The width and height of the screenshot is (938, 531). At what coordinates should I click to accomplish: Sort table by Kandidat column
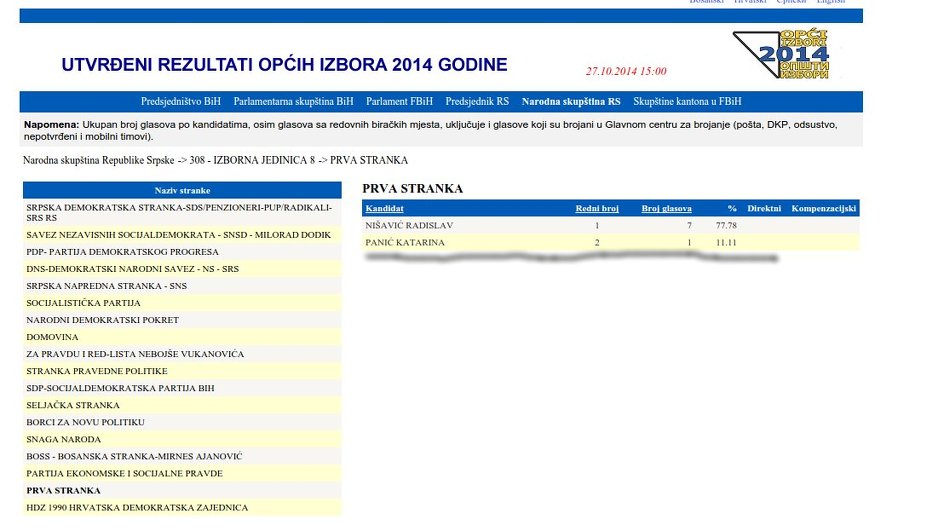tap(385, 209)
